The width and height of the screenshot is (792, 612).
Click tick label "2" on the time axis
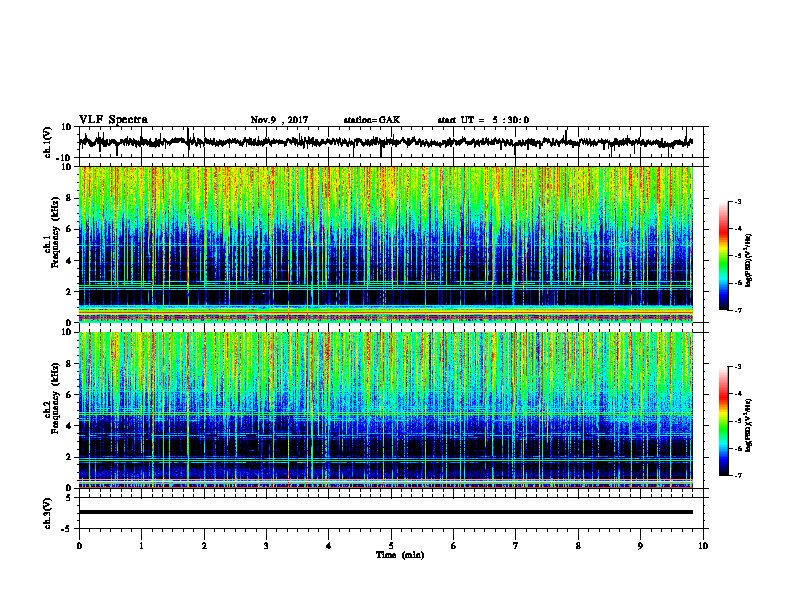point(204,546)
